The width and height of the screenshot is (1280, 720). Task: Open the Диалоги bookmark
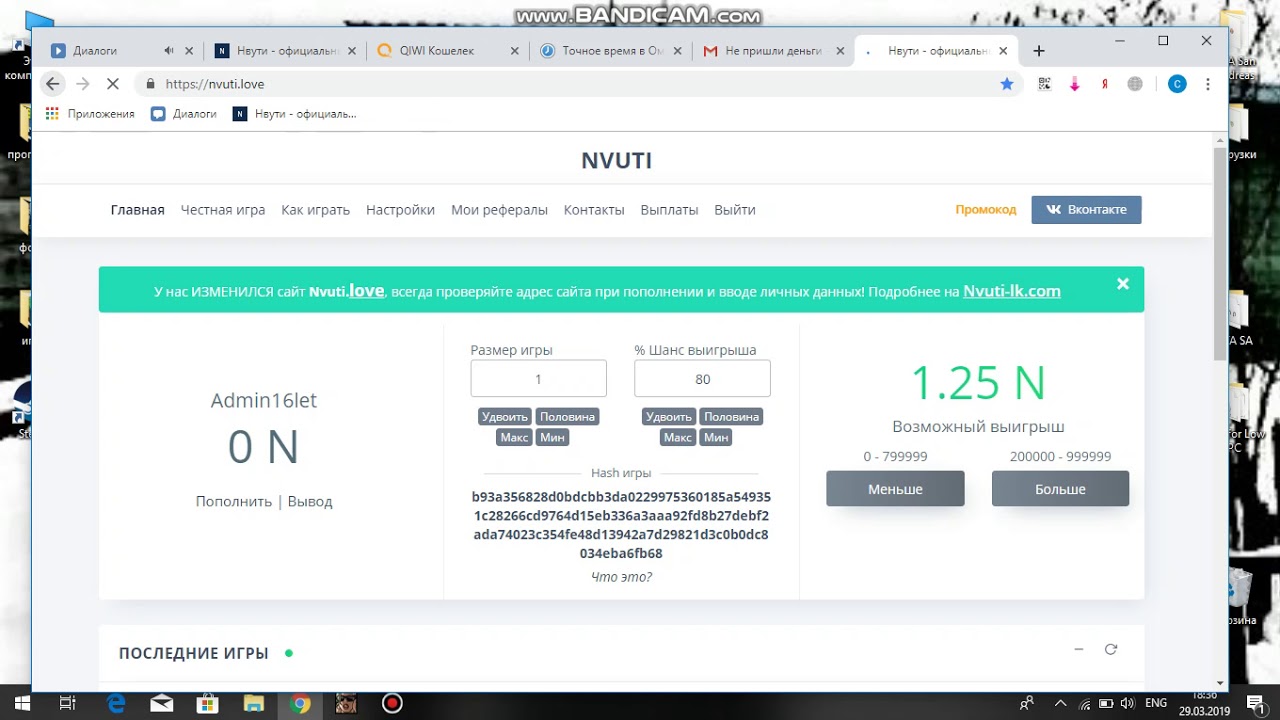[184, 114]
